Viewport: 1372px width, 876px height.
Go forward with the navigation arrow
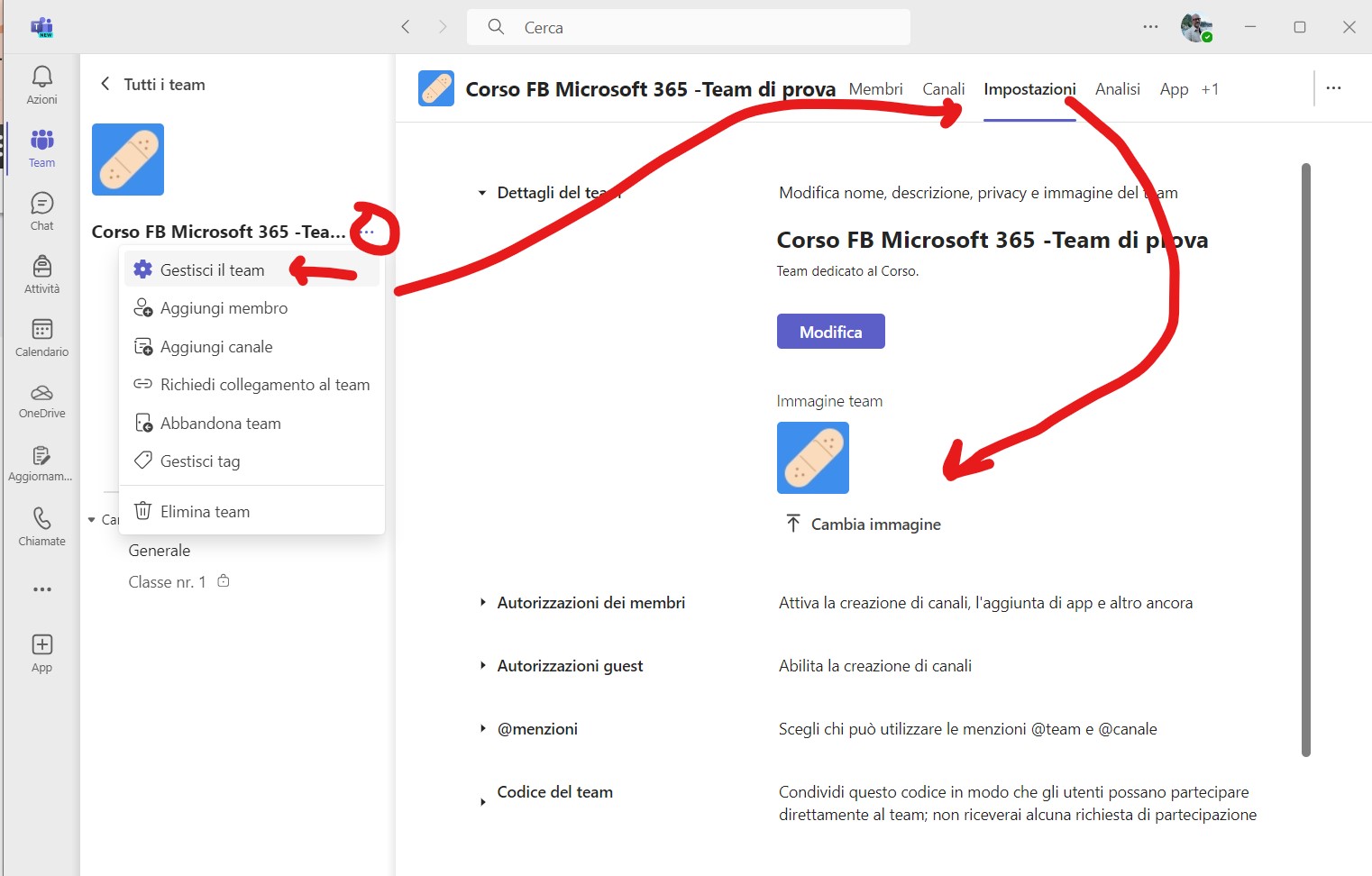click(x=443, y=27)
